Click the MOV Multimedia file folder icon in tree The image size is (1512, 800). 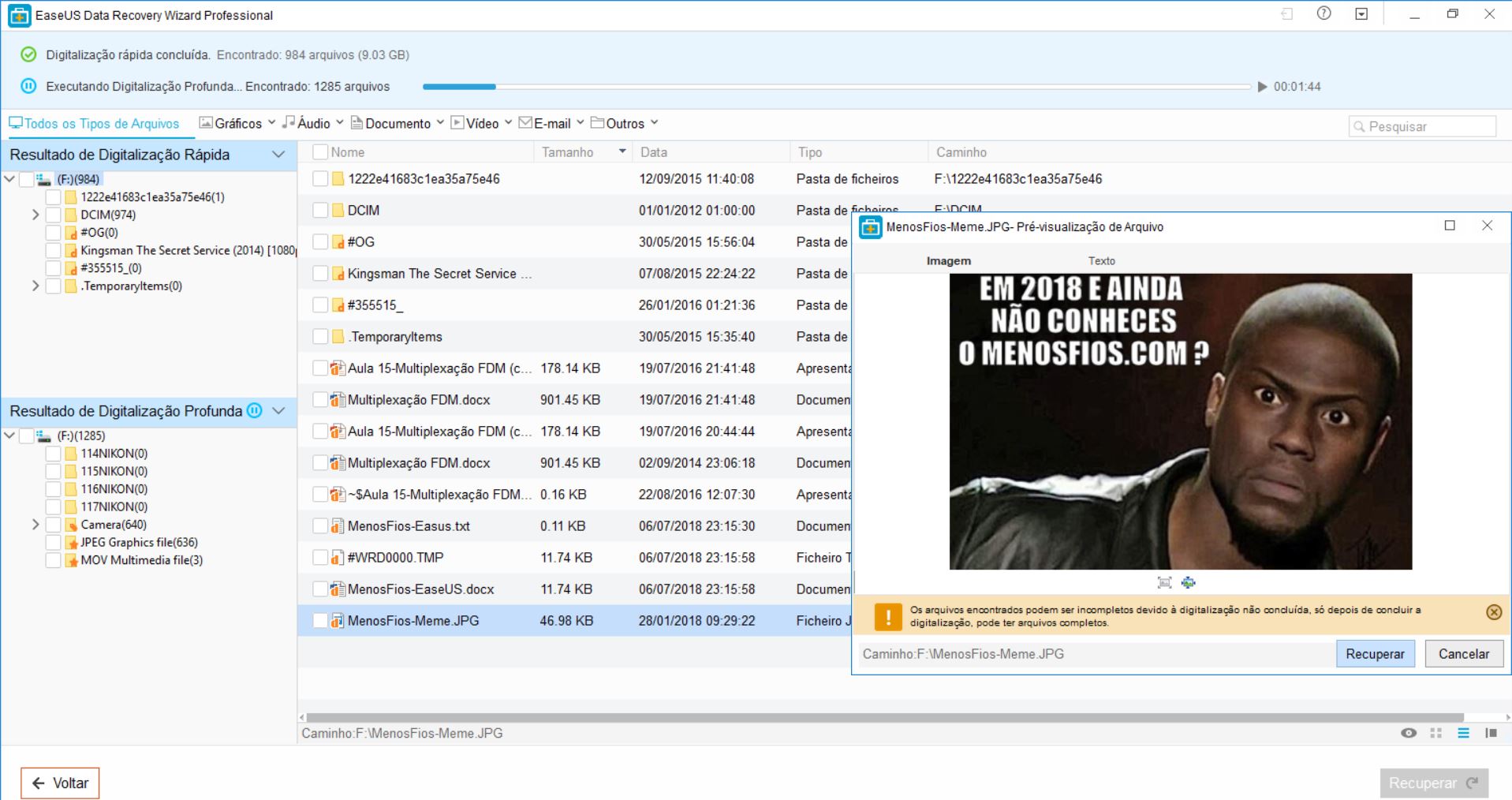pyautogui.click(x=71, y=560)
